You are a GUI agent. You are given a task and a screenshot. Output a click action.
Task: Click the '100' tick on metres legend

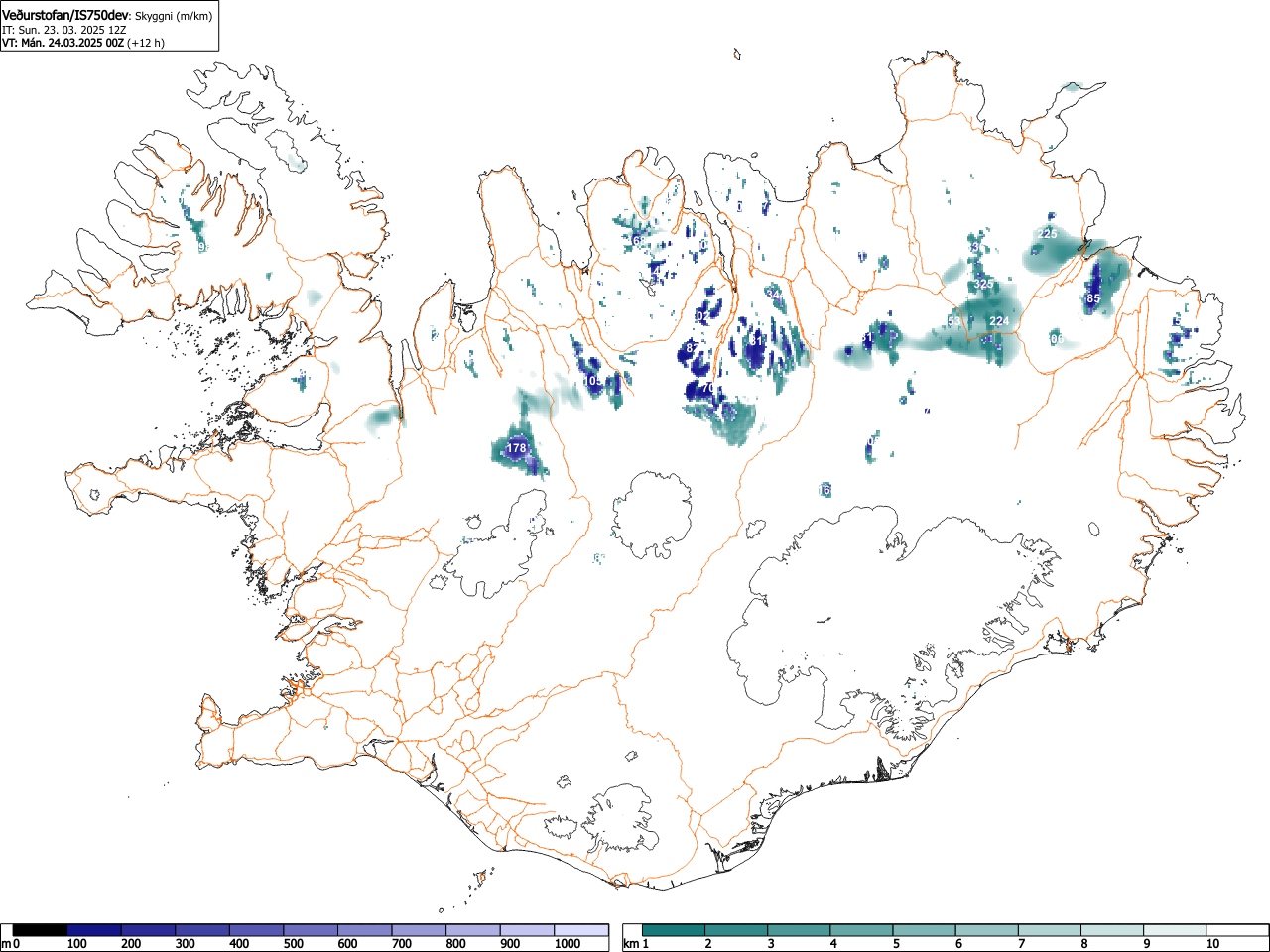[76, 944]
